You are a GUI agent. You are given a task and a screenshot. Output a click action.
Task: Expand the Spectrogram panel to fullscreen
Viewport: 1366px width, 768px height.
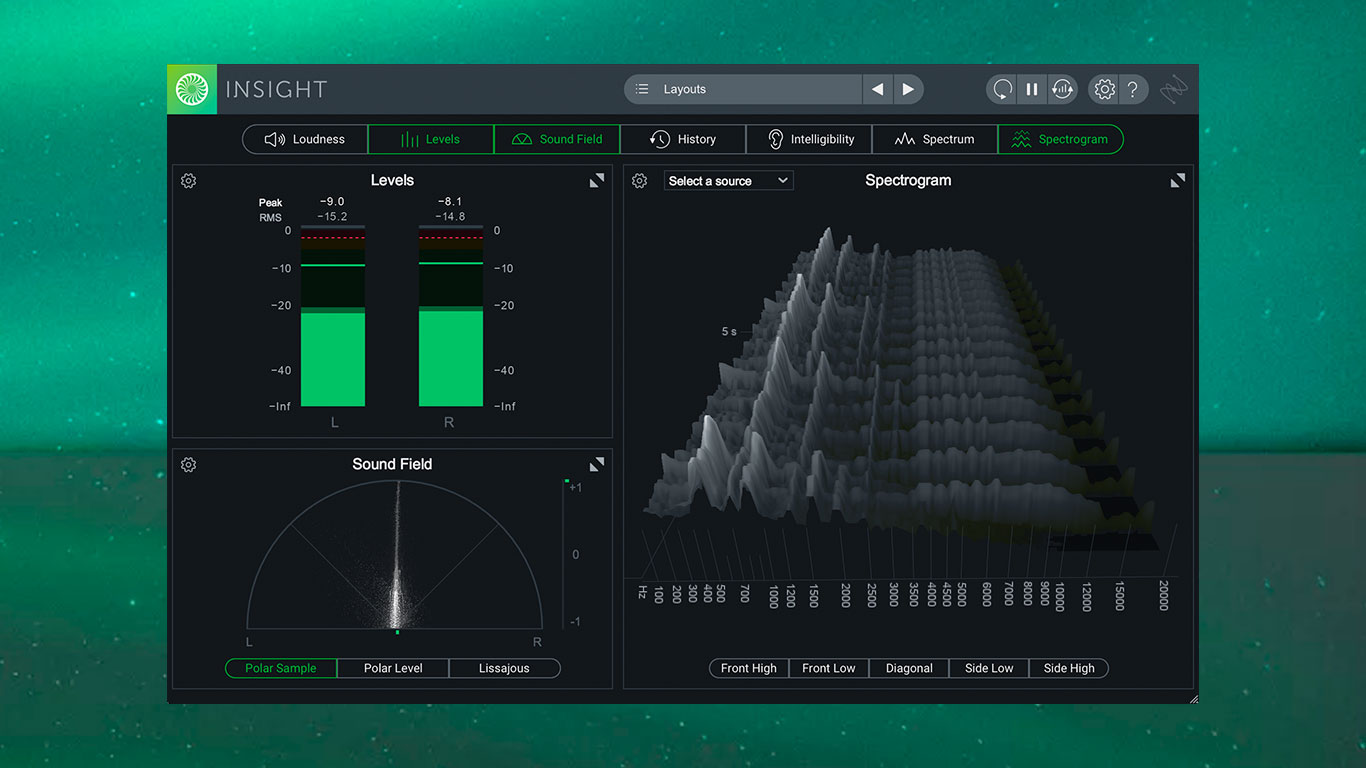tap(1178, 180)
